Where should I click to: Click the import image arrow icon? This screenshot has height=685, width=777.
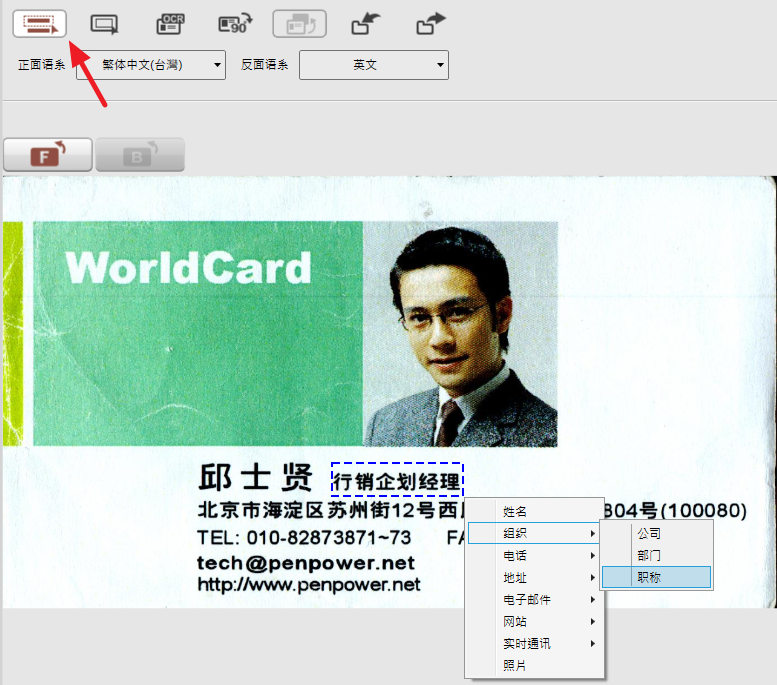click(365, 22)
